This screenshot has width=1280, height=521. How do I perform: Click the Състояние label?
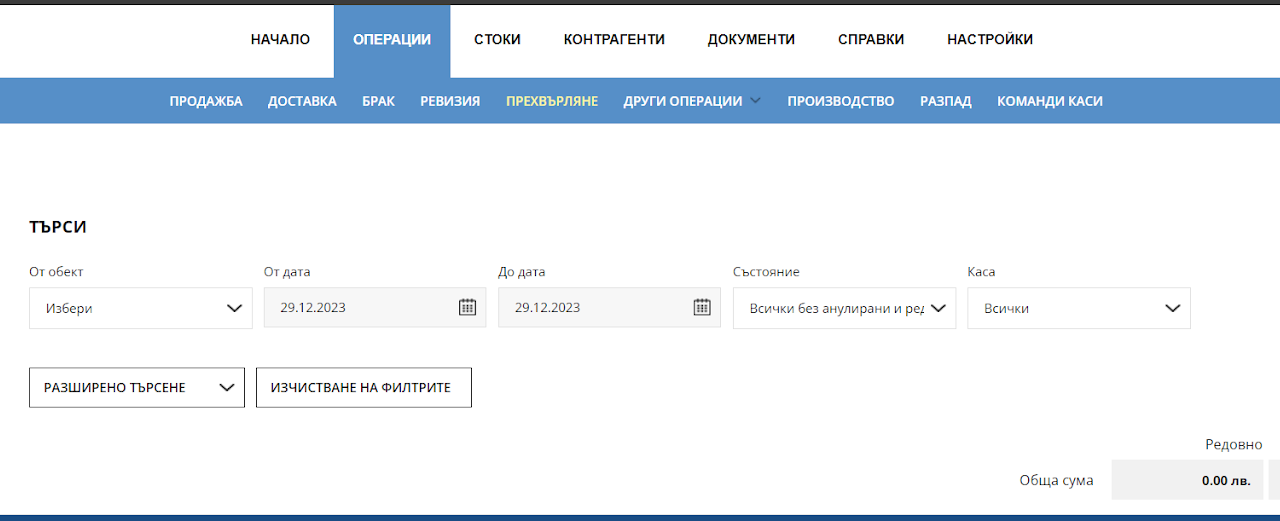[x=766, y=272]
